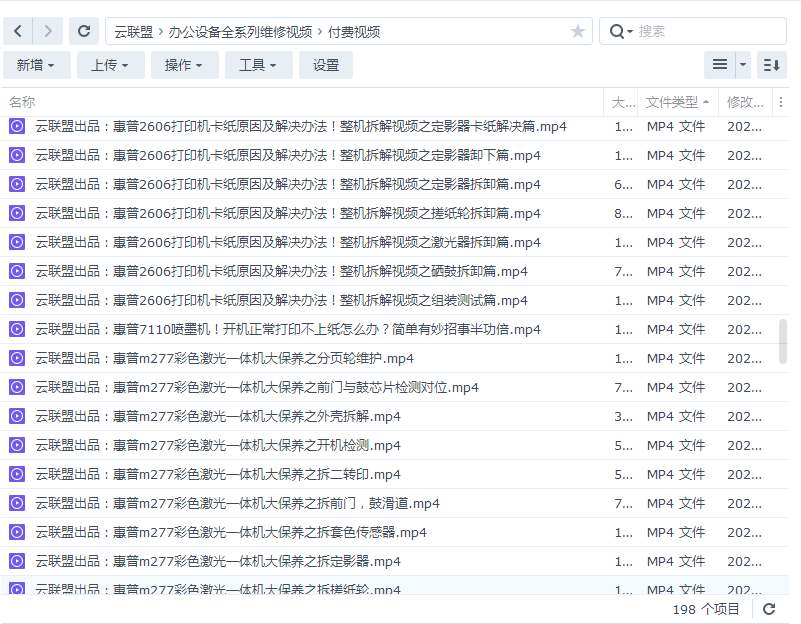The image size is (801, 624).
Task: Select file name ending 定影器卡纸解决篇.mp4
Action: pyautogui.click(x=301, y=126)
